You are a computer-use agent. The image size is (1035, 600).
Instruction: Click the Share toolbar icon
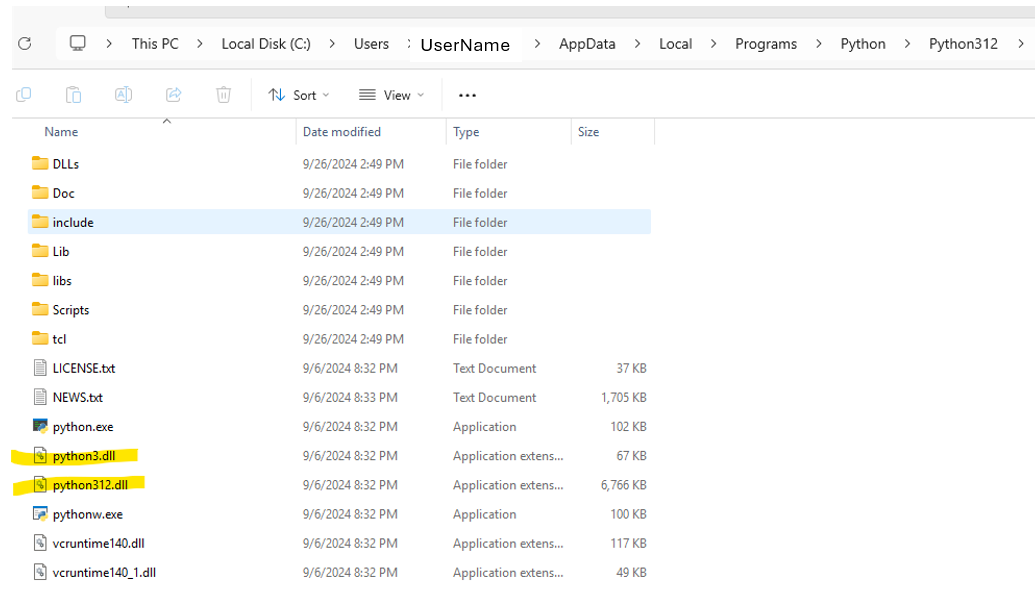(174, 95)
